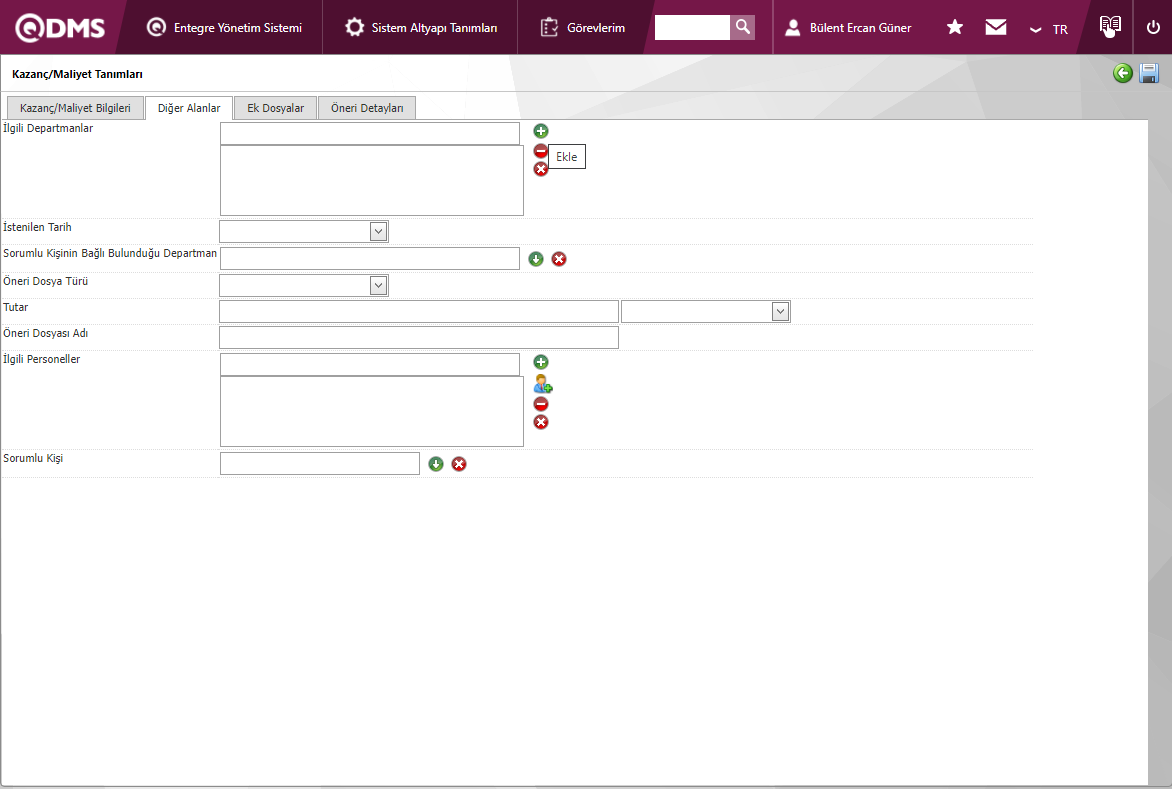
Task: Open the mail envelope icon
Action: [996, 28]
